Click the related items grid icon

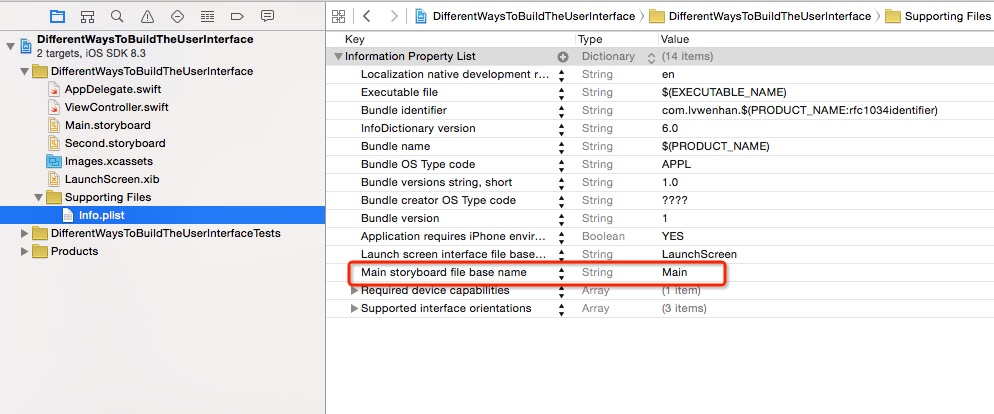(338, 16)
